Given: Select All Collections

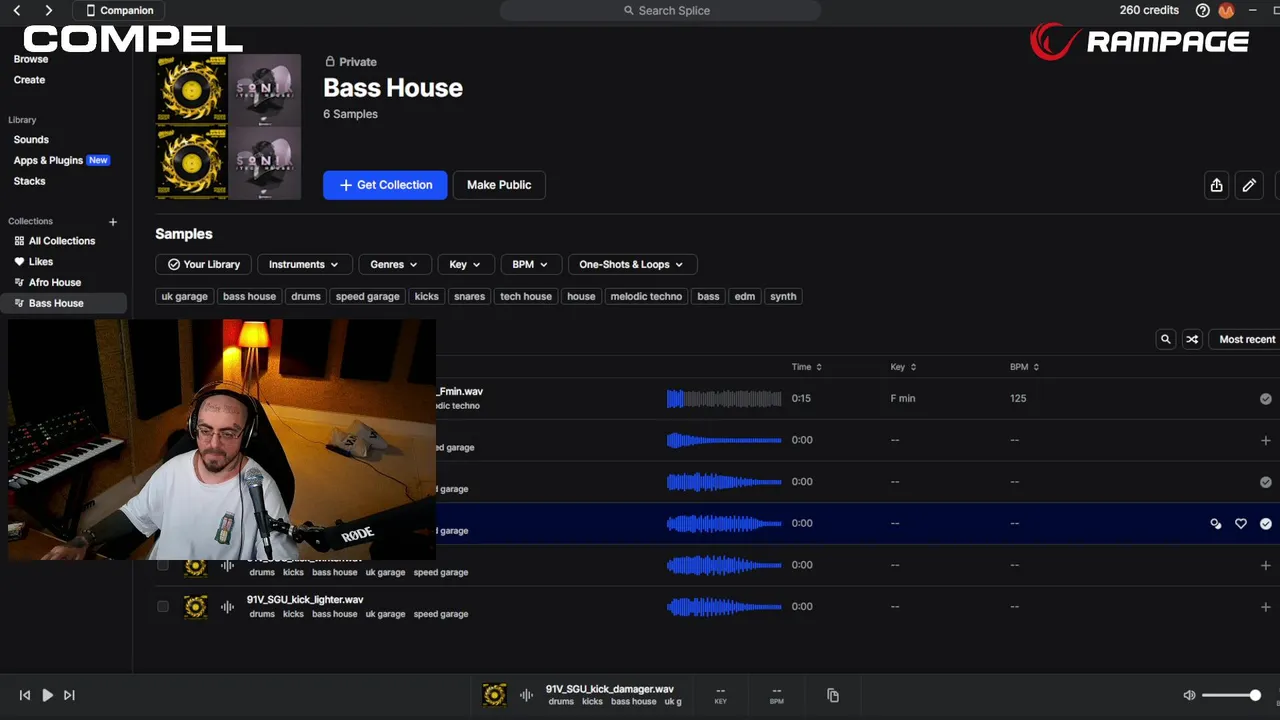Looking at the screenshot, I should pyautogui.click(x=62, y=241).
